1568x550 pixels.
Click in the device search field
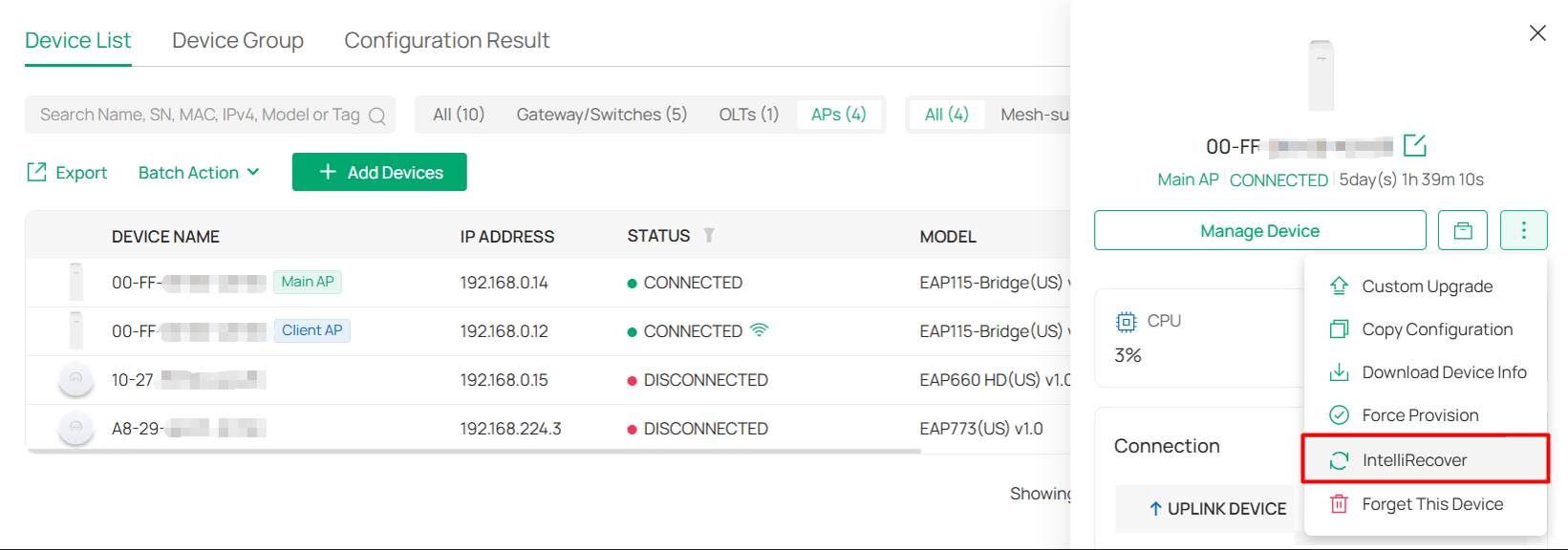coord(210,115)
